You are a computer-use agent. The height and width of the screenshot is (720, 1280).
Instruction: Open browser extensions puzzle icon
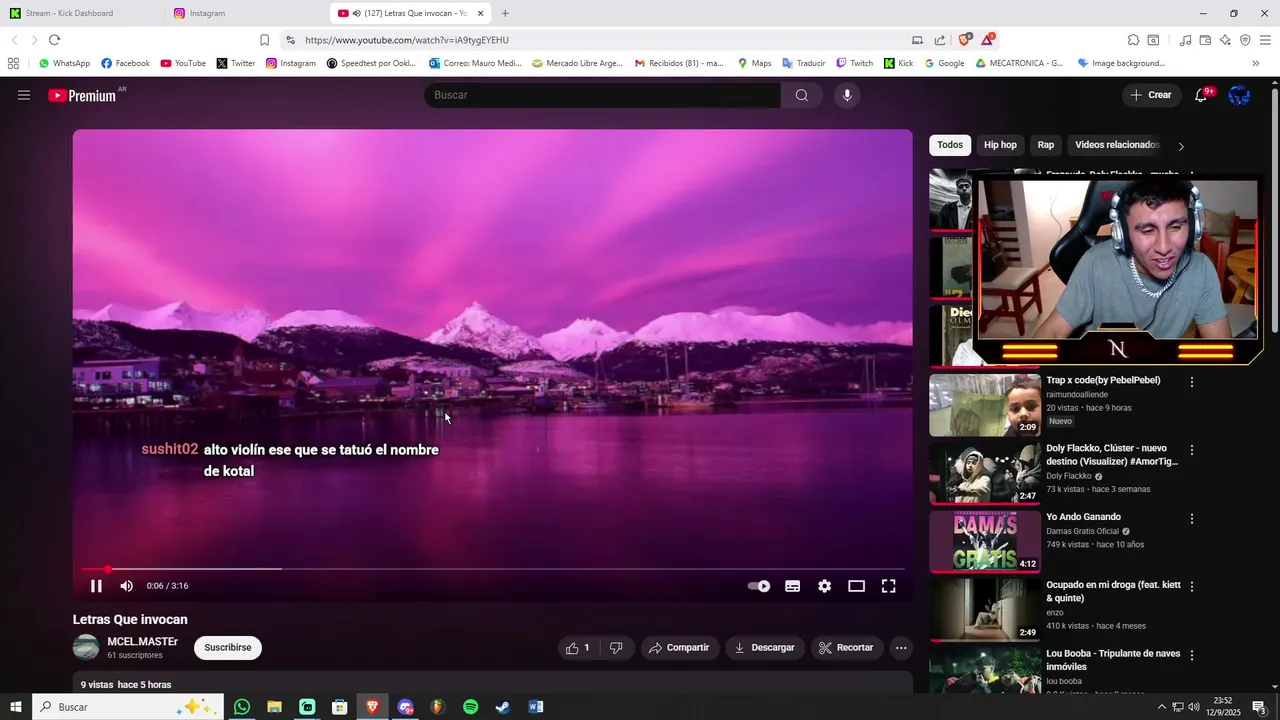coord(1133,40)
